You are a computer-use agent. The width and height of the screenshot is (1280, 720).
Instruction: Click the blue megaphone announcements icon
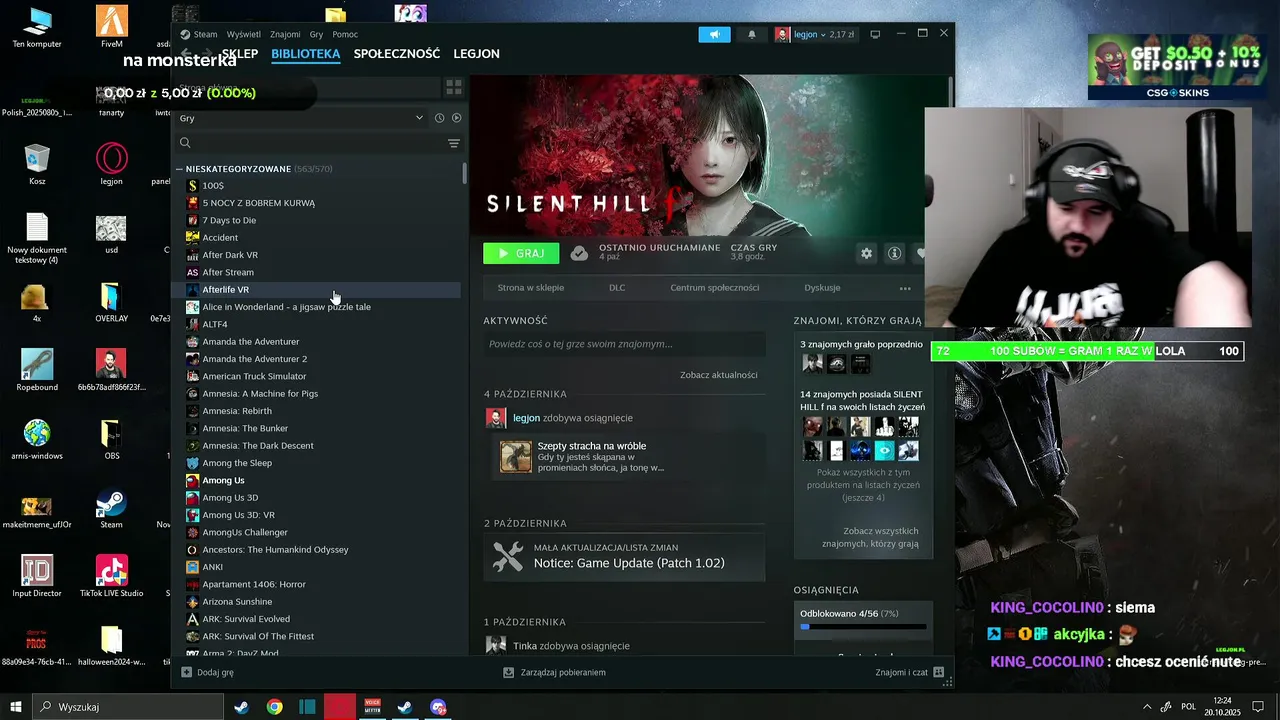[x=714, y=34]
